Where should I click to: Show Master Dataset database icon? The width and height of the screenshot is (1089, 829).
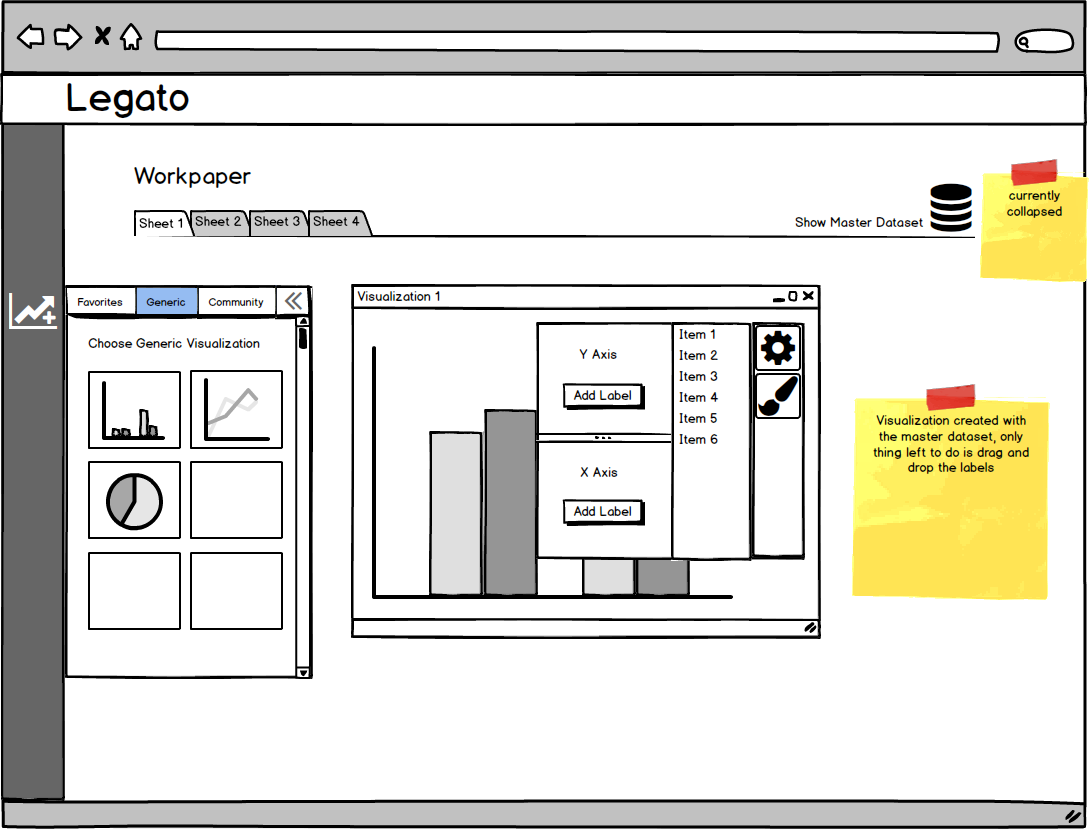coord(951,208)
